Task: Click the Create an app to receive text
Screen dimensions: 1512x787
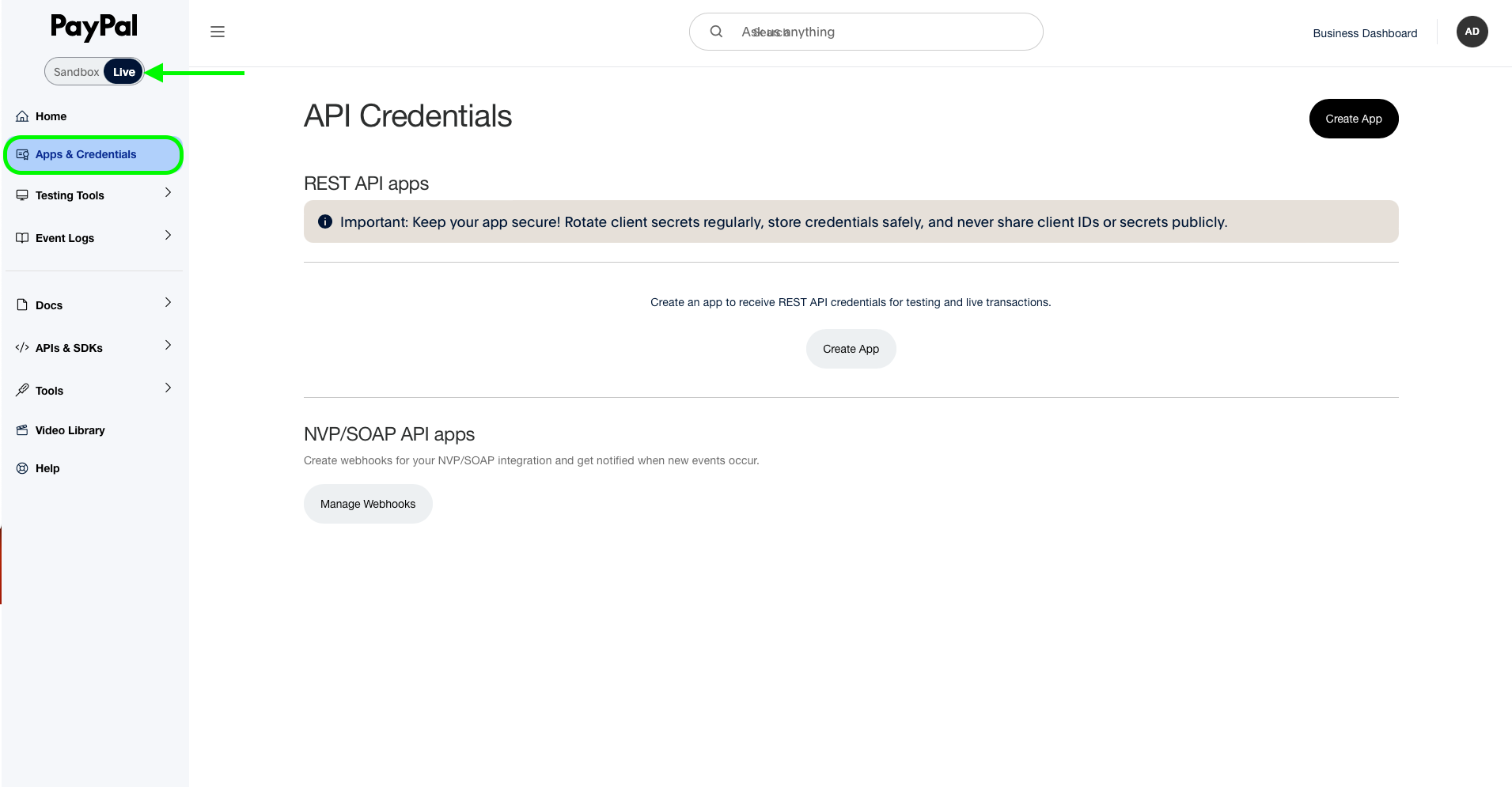Action: [x=851, y=302]
